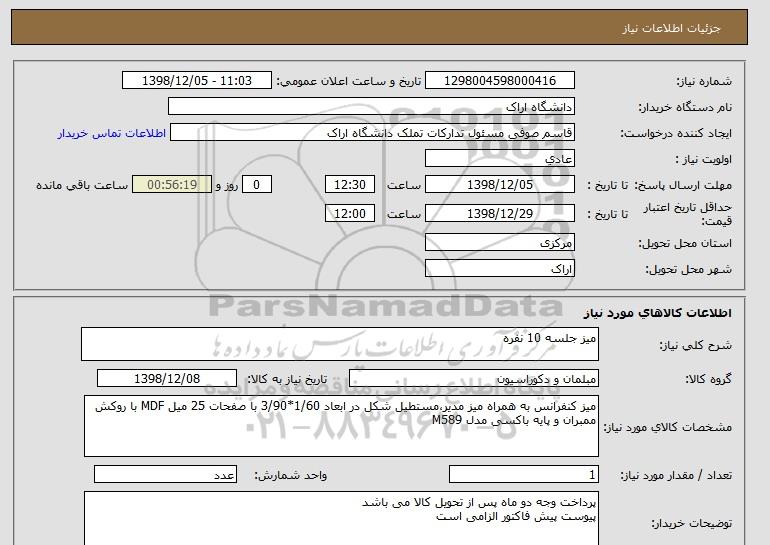Image resolution: width=770 pixels, height=545 pixels.
Task: Click the price validity time 12:00
Action: (x=350, y=213)
